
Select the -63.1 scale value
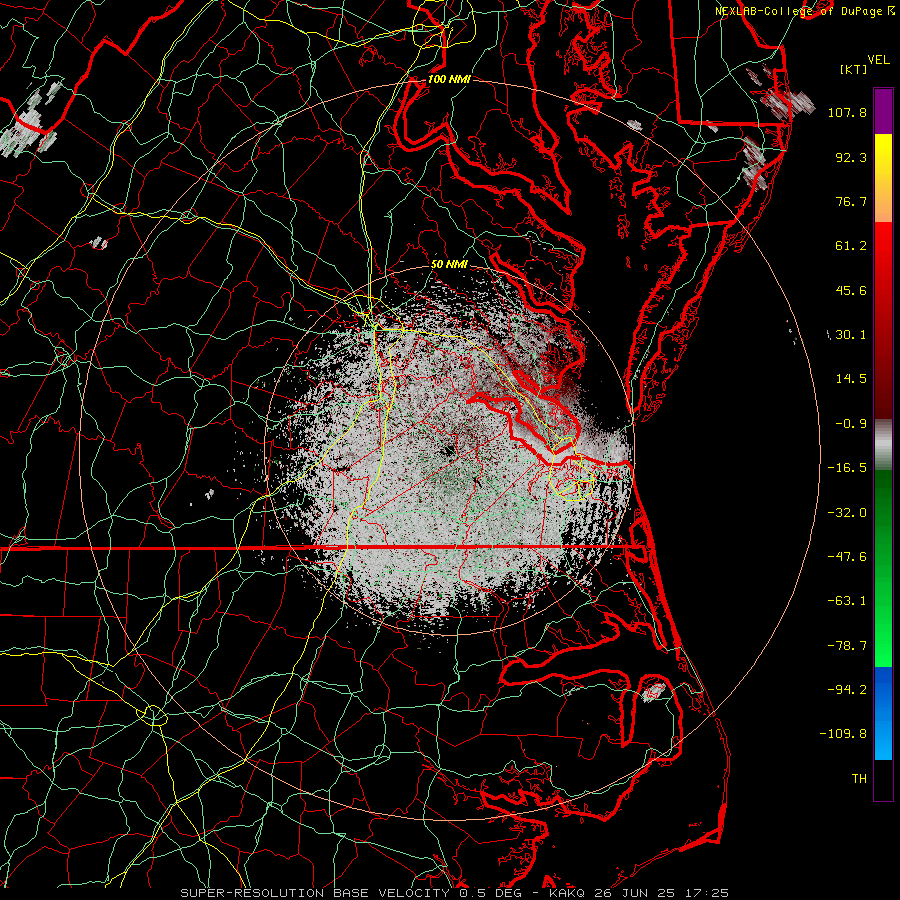[847, 601]
